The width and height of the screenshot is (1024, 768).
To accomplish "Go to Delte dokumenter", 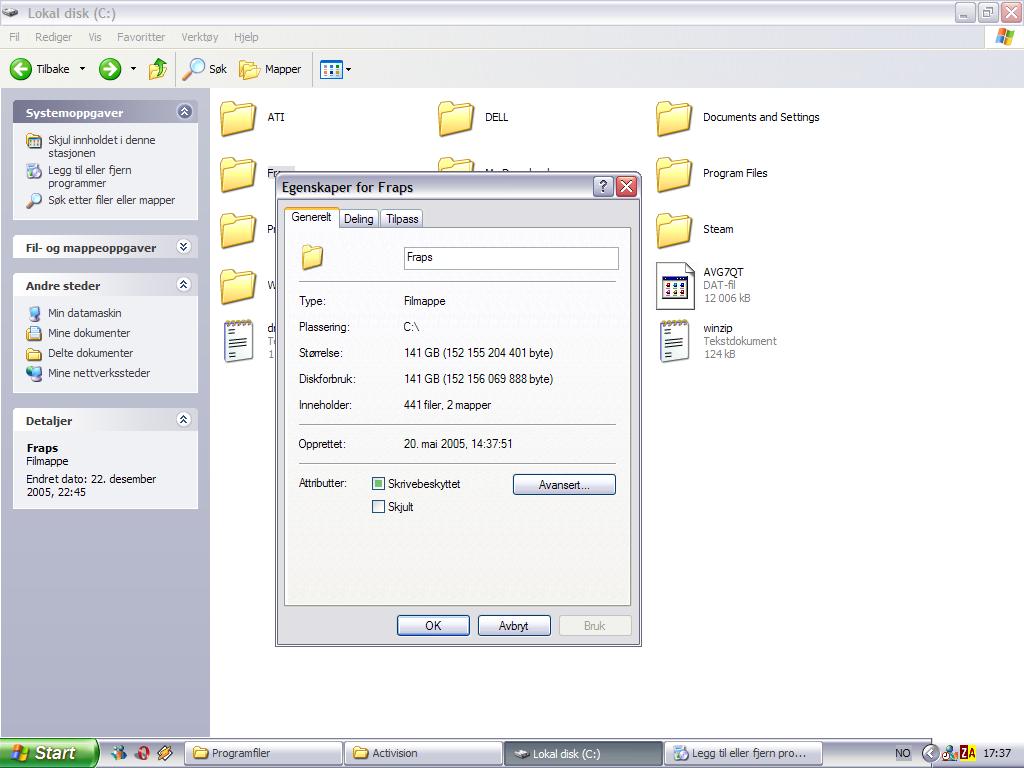I will 90,353.
